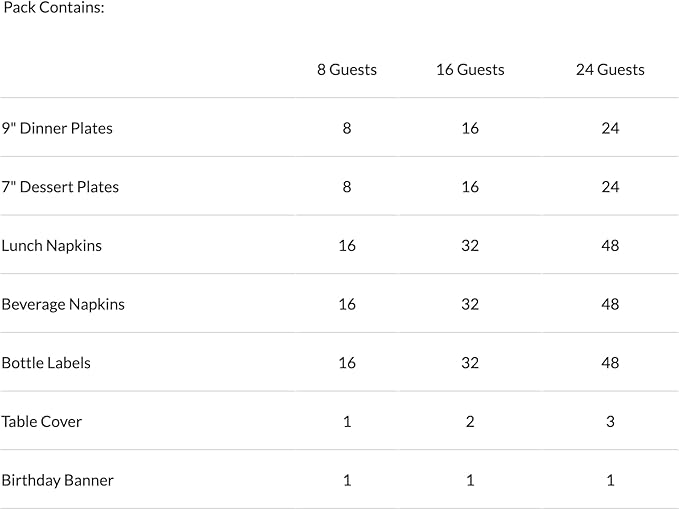Screen dimensions: 679x510
Task: Select Lunch Napkins count for 16 Guests
Action: click(x=470, y=246)
